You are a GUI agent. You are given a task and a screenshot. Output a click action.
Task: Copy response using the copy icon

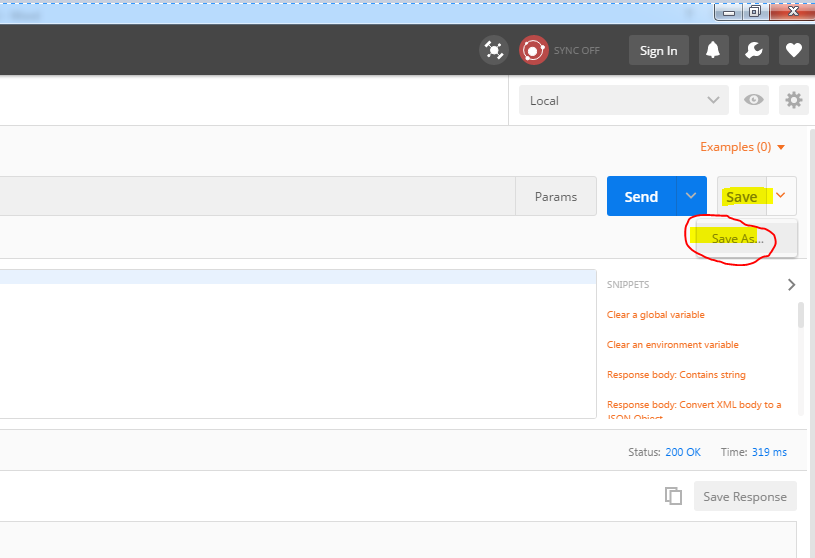(674, 496)
